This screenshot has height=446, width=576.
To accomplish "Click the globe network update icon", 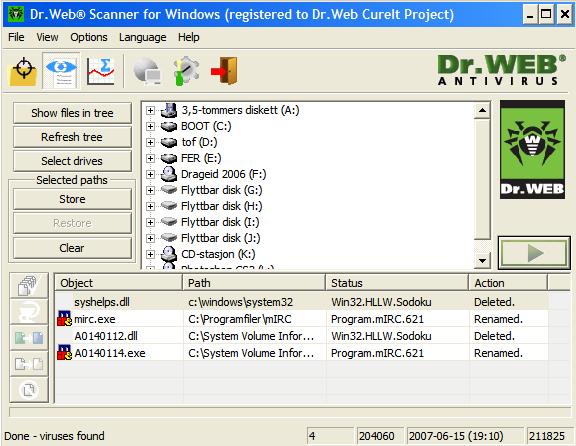I will [147, 71].
